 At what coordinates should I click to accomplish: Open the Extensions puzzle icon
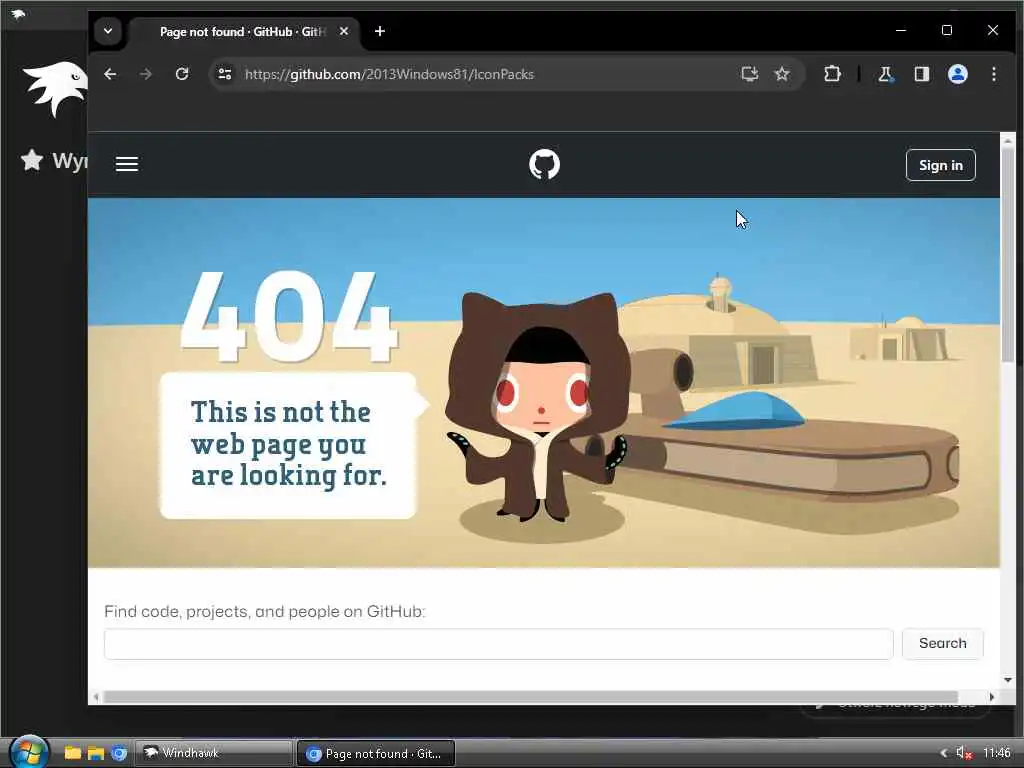coord(832,74)
